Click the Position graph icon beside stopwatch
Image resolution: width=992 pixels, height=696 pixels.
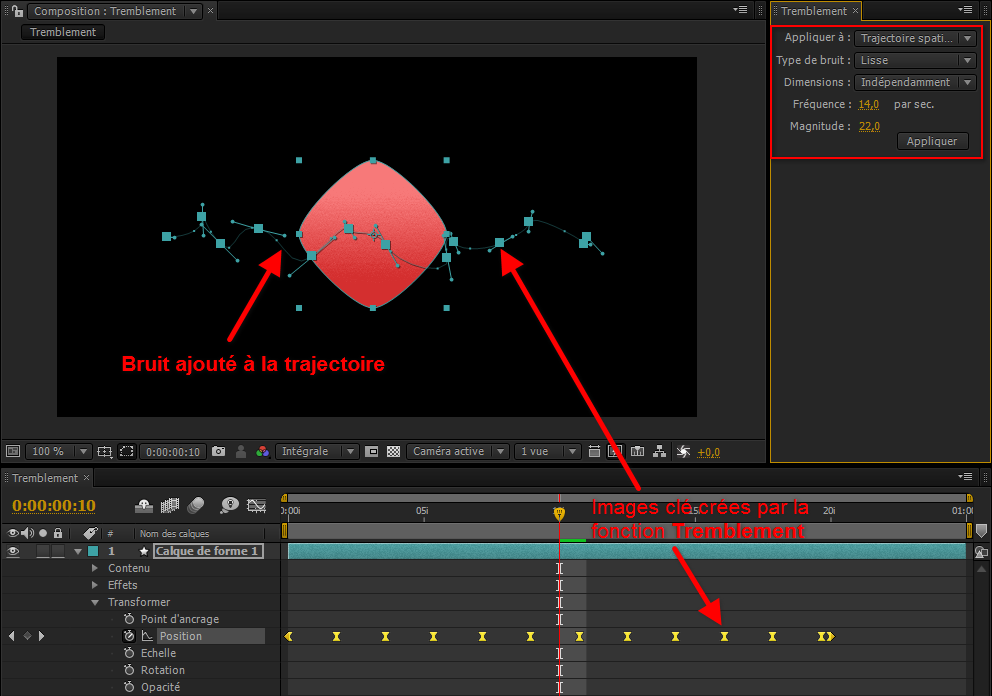click(147, 636)
